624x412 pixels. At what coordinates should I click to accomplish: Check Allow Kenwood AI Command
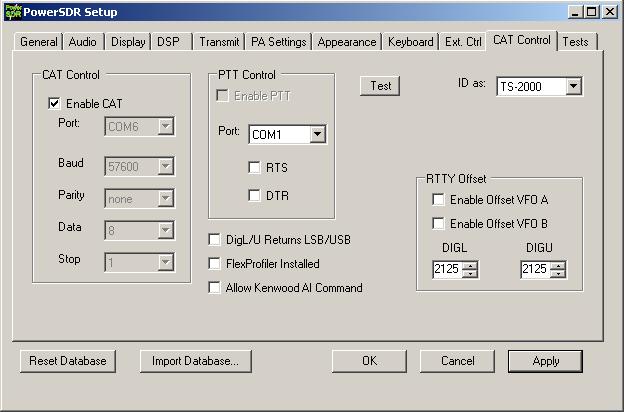[215, 288]
